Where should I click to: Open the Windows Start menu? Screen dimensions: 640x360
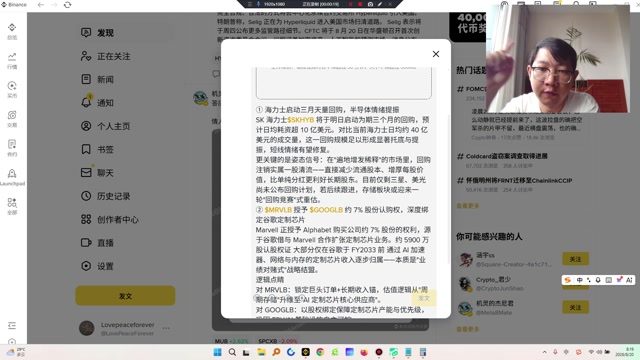click(218, 352)
